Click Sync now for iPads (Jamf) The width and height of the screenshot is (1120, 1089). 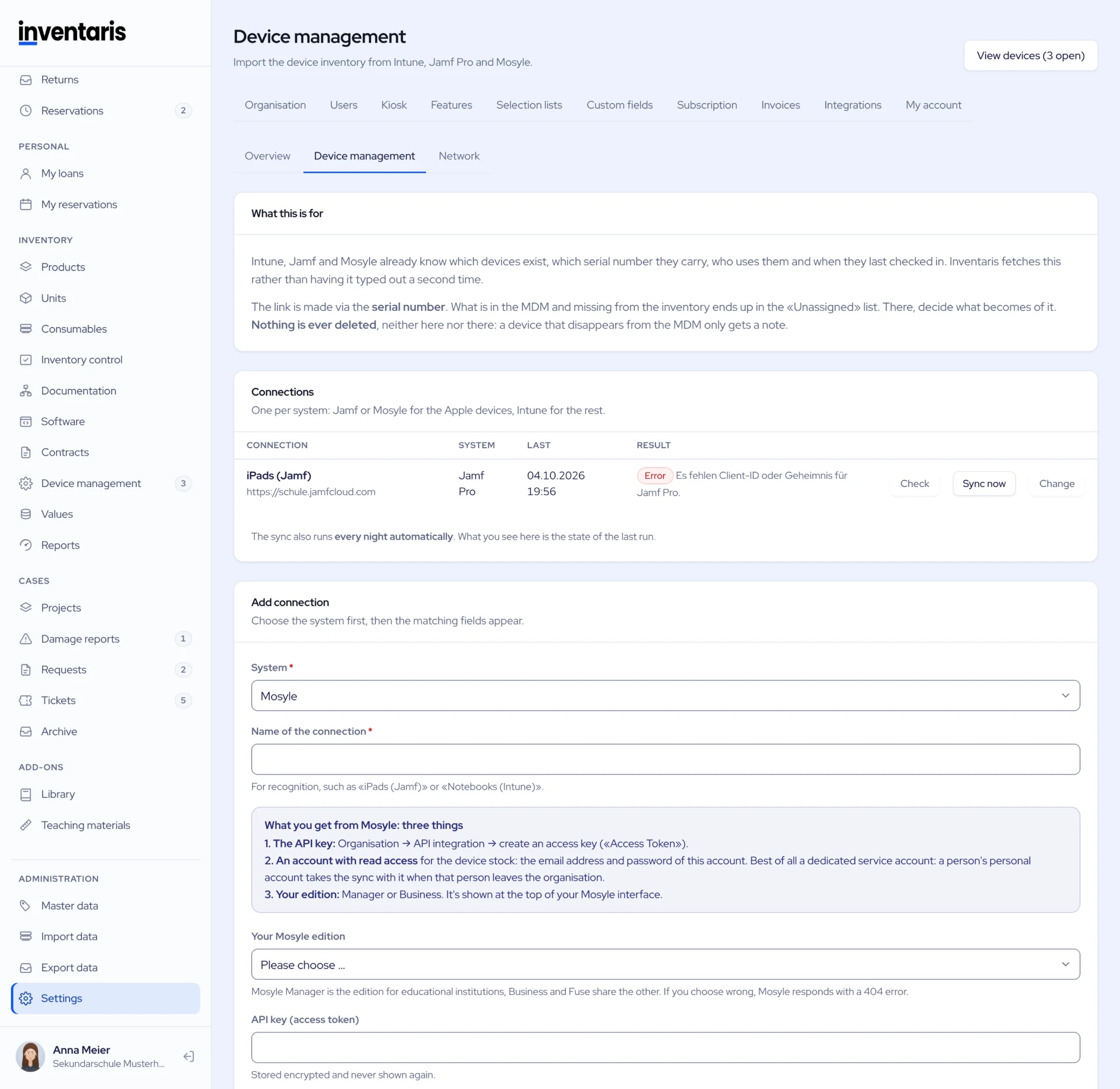pos(984,484)
